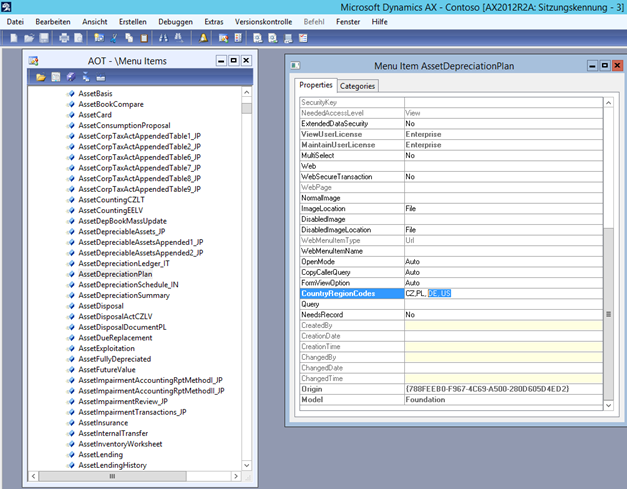Select AssetBookCompare in the menu items list
Image resolution: width=627 pixels, height=489 pixels.
tap(109, 104)
